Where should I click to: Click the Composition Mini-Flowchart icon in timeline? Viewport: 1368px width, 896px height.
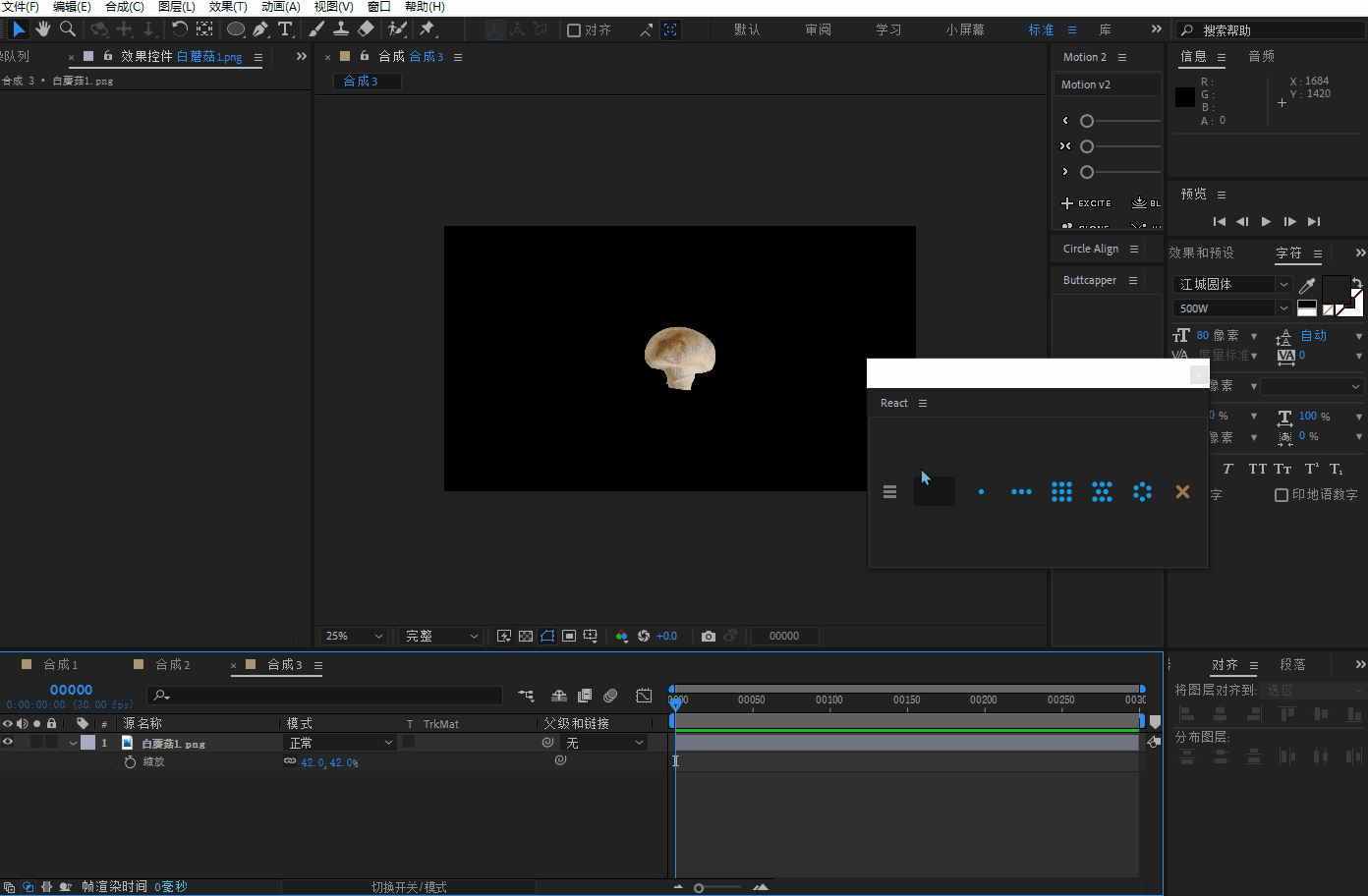click(x=527, y=696)
